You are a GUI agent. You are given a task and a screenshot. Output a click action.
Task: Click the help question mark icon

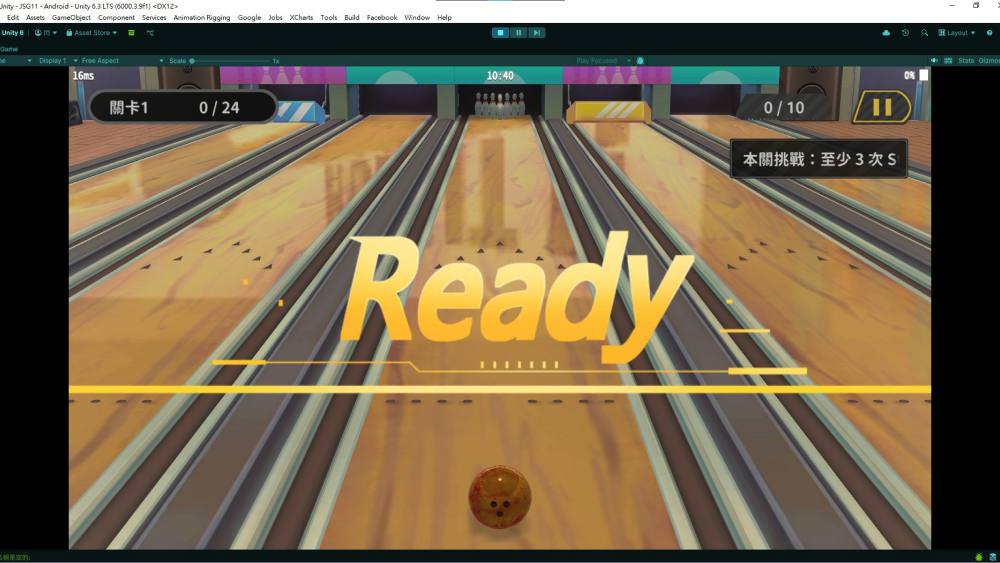990,33
